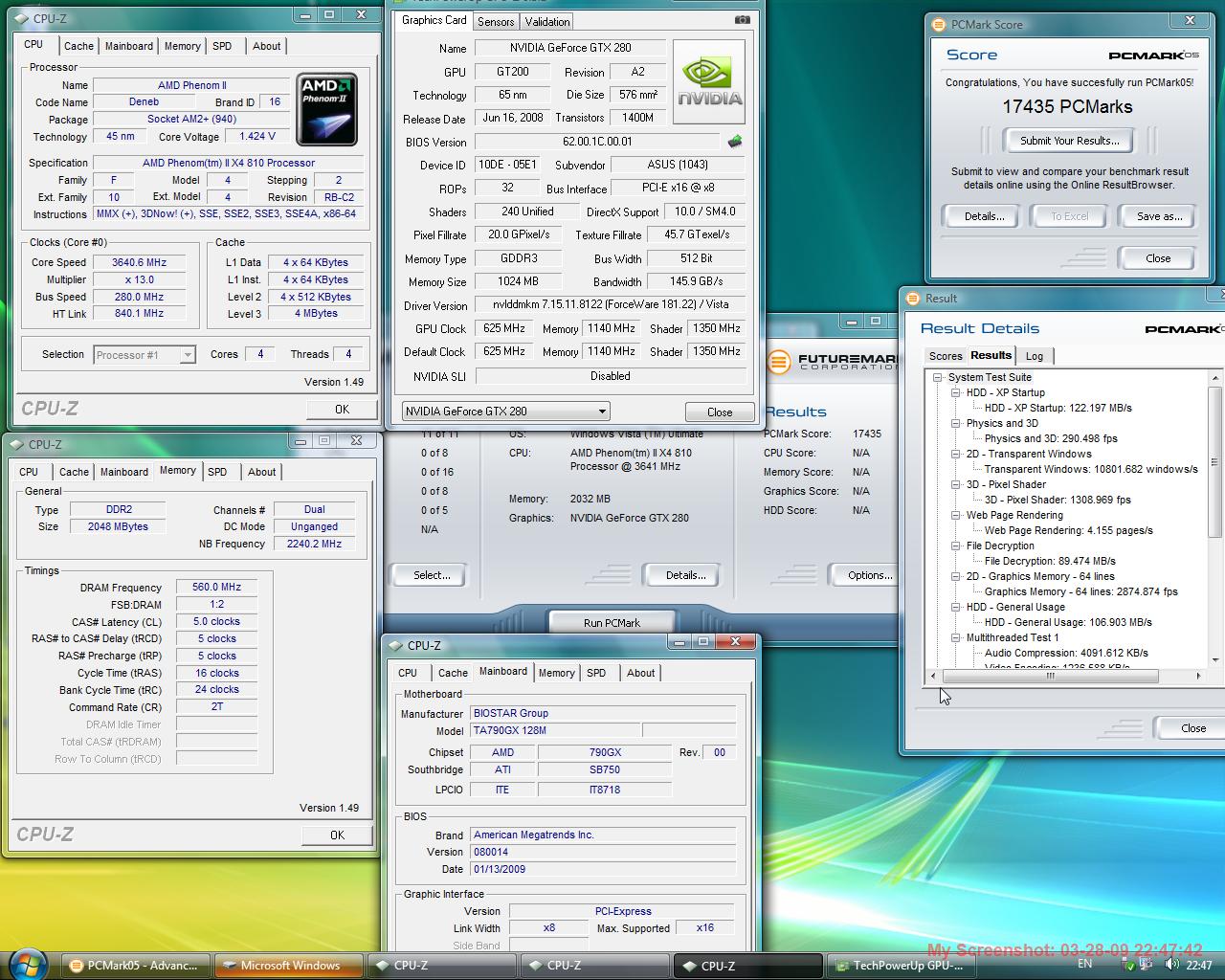Screen dimensions: 1225x980
Task: Click the CPU-Z Mainboard window title icon
Action: tap(395, 645)
